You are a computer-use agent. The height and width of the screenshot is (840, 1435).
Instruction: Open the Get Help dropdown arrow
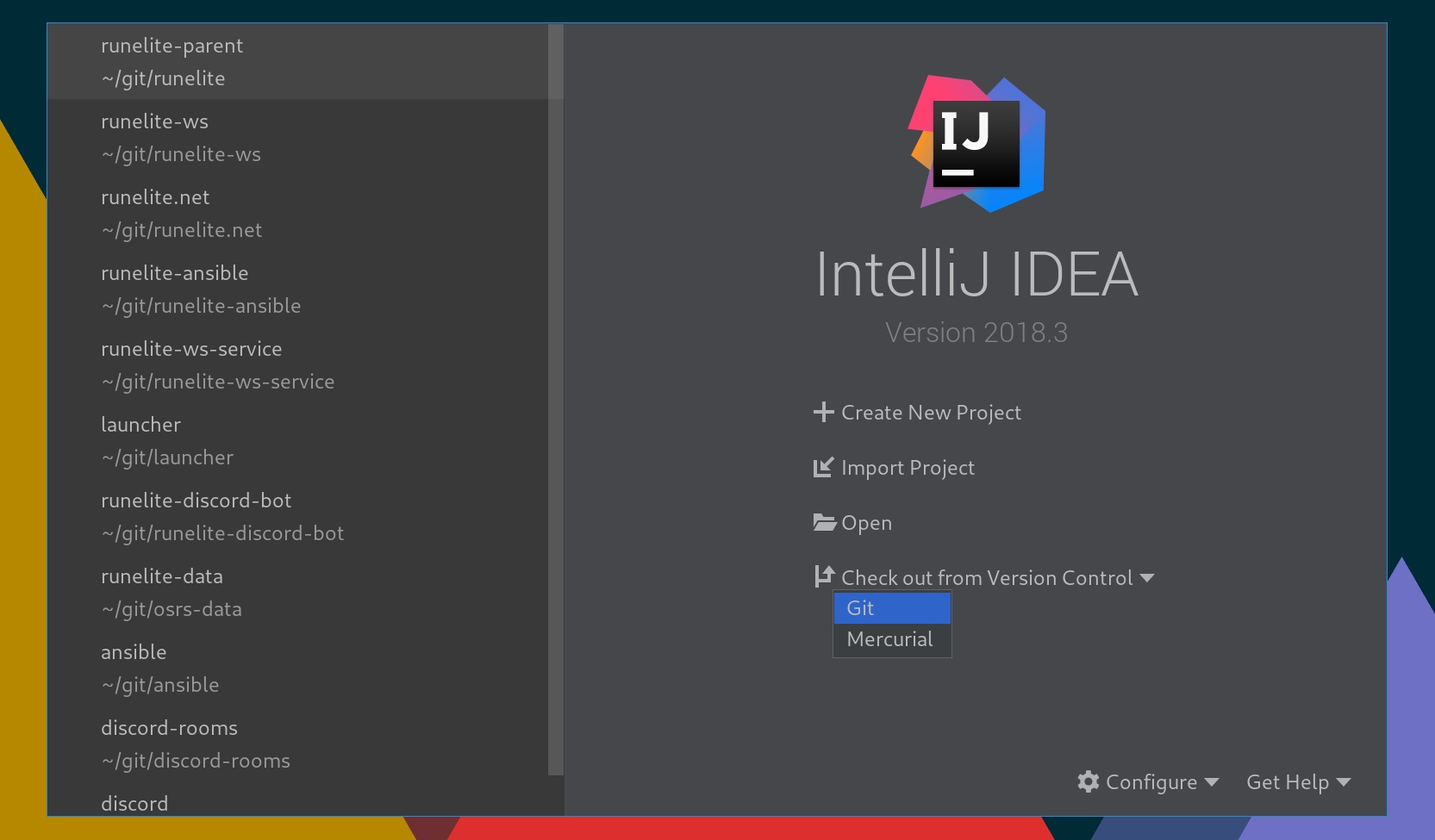tap(1343, 782)
